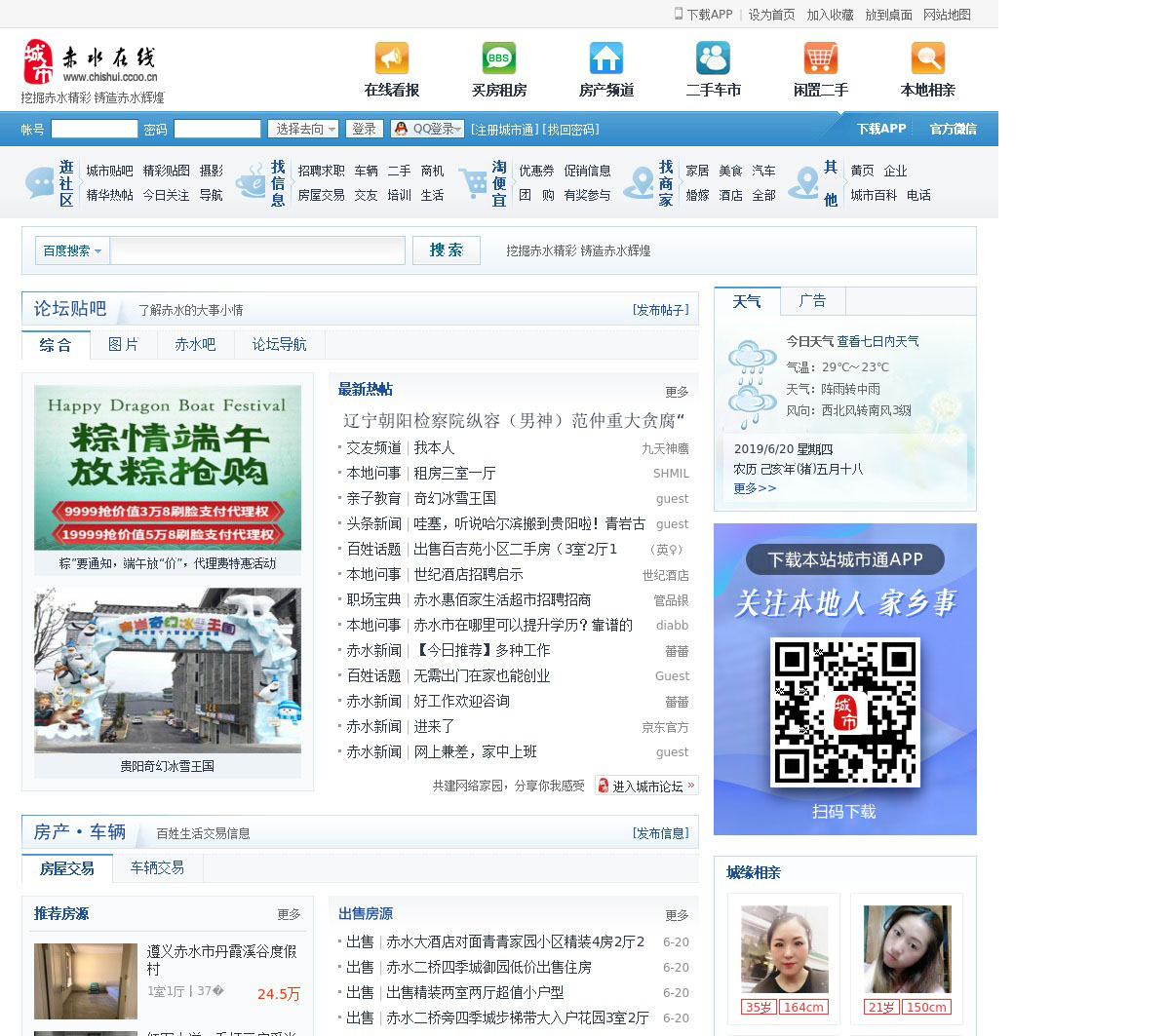
Task: Click the 赤水在线 site logo
Action: pos(90,62)
